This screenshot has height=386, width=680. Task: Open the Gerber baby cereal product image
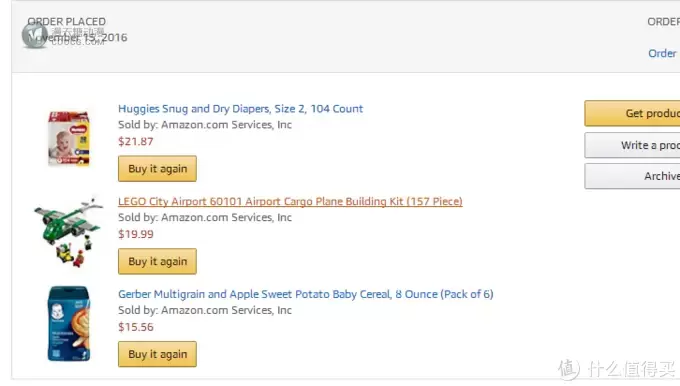pos(69,324)
